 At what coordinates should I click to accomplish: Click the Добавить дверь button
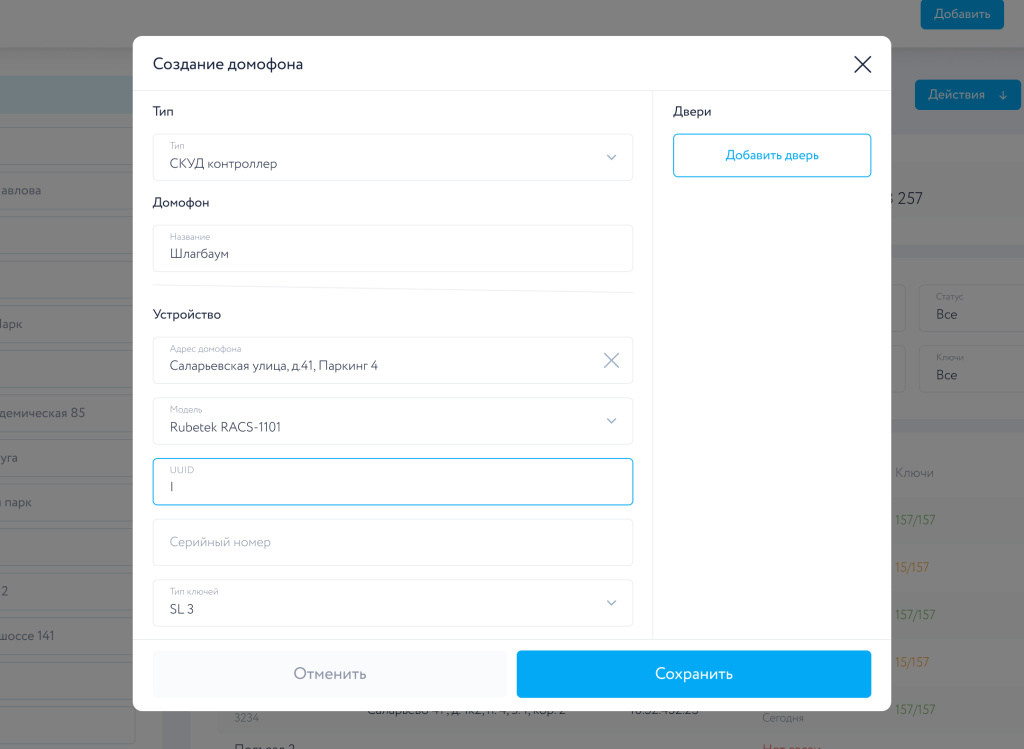[x=772, y=156]
